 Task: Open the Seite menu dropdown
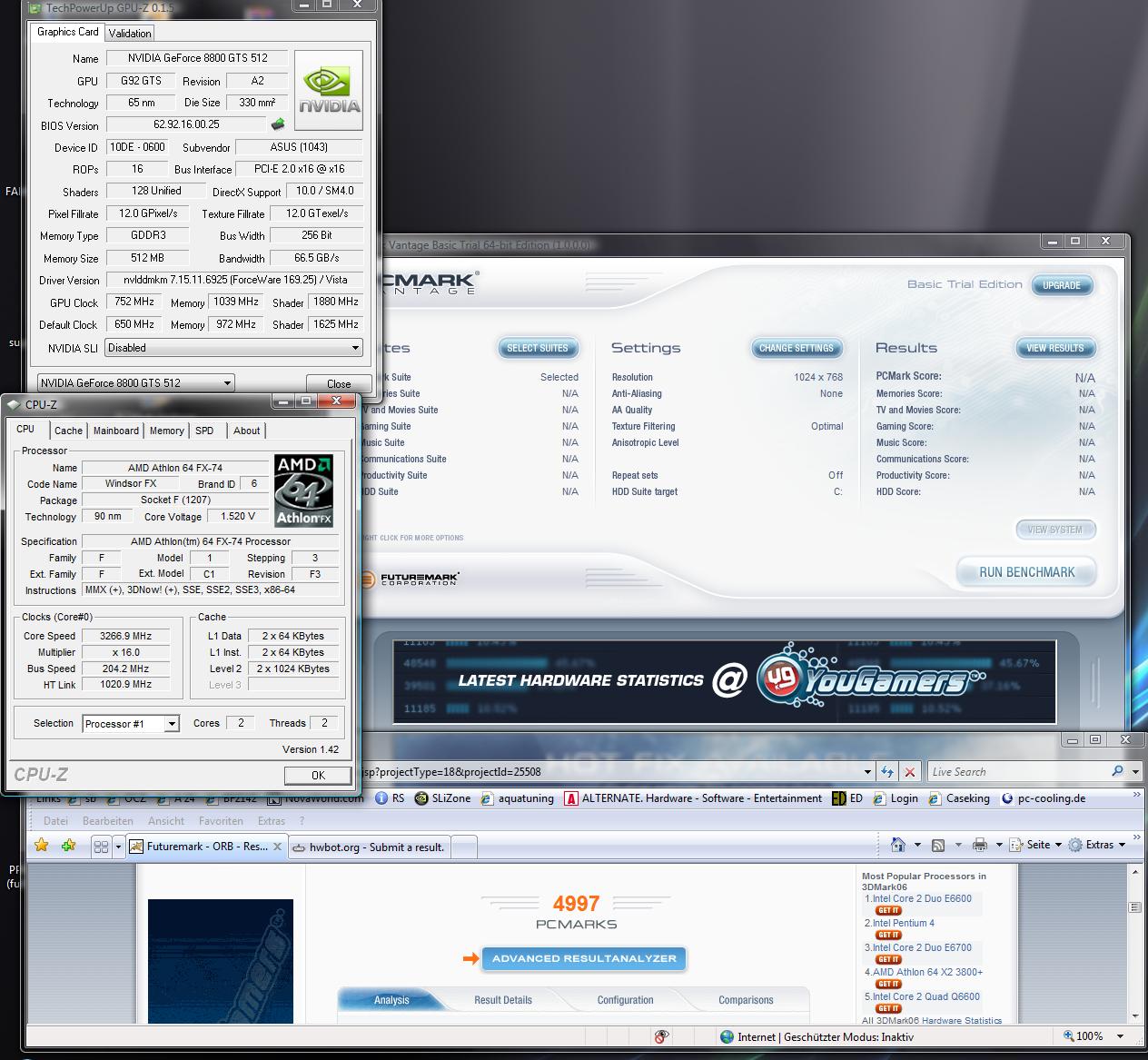pos(1036,845)
